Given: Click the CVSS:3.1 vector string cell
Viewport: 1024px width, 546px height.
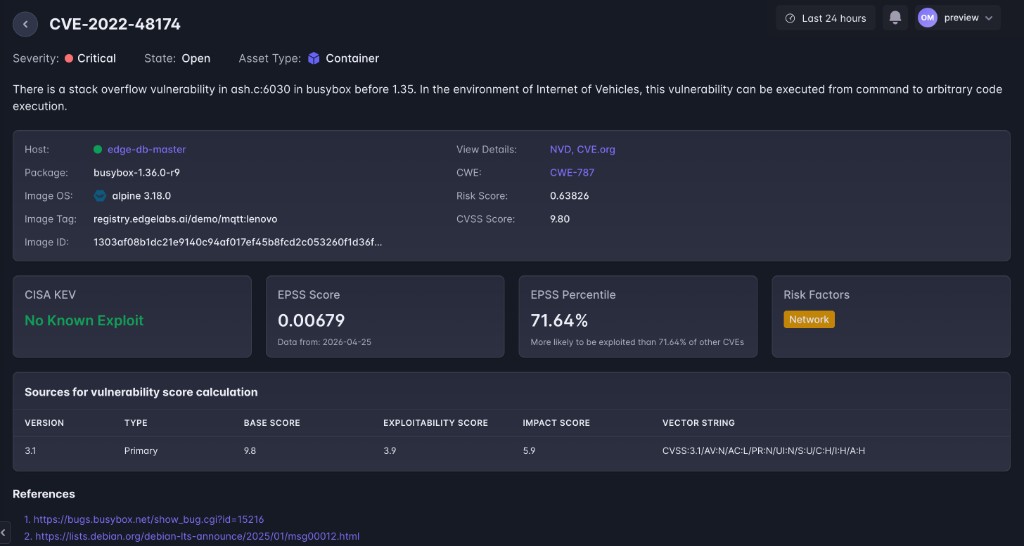Looking at the screenshot, I should click(763, 451).
